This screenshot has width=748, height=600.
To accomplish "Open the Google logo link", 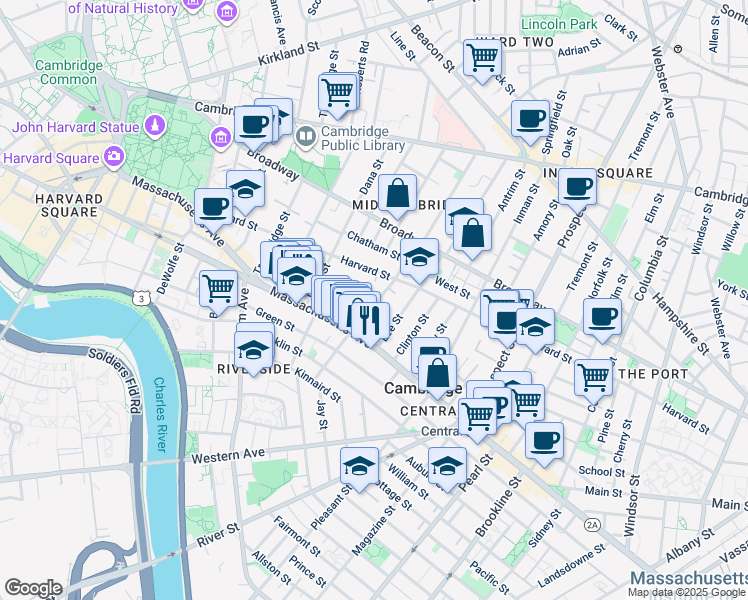I will tap(33, 588).
